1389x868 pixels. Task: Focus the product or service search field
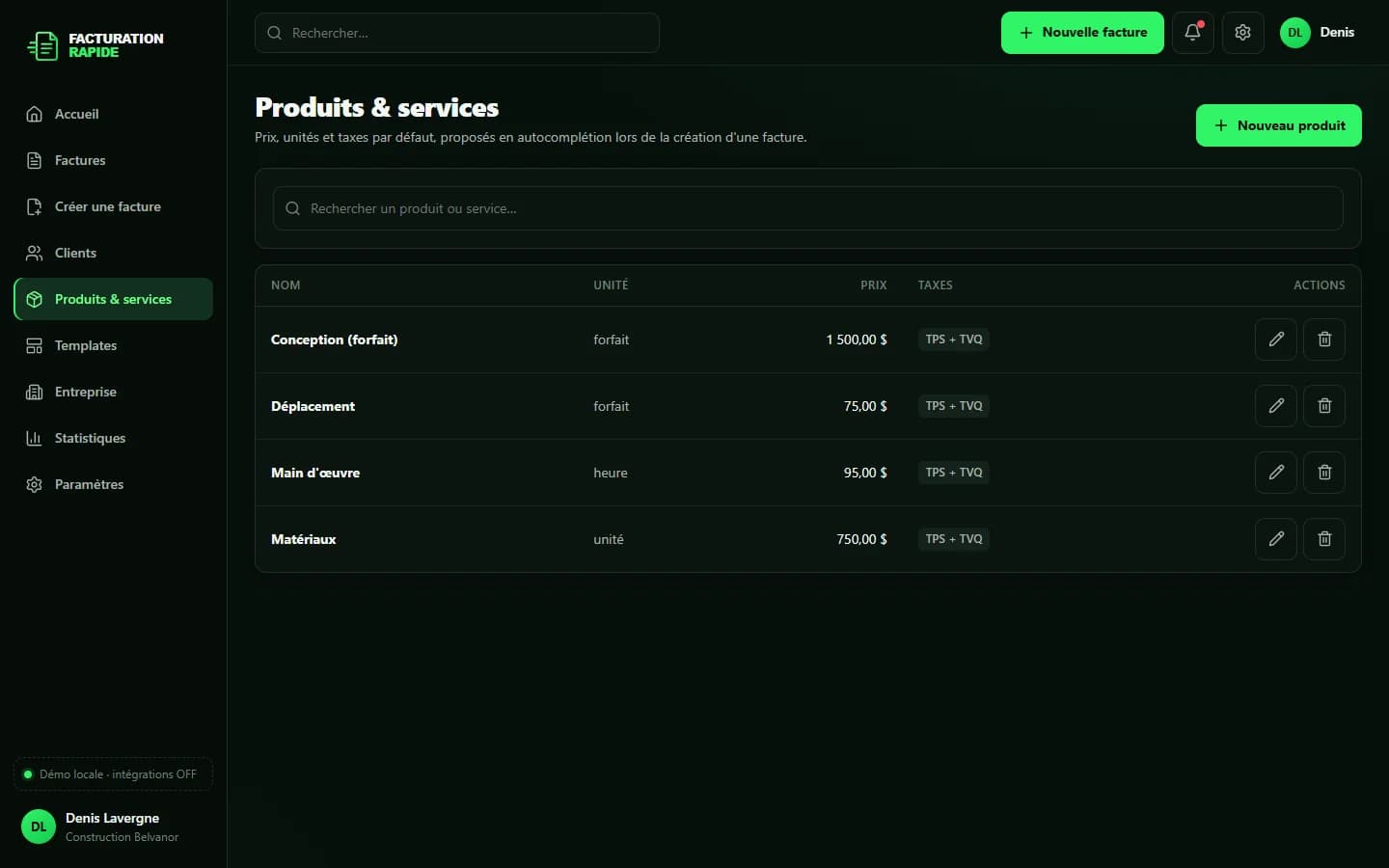808,208
